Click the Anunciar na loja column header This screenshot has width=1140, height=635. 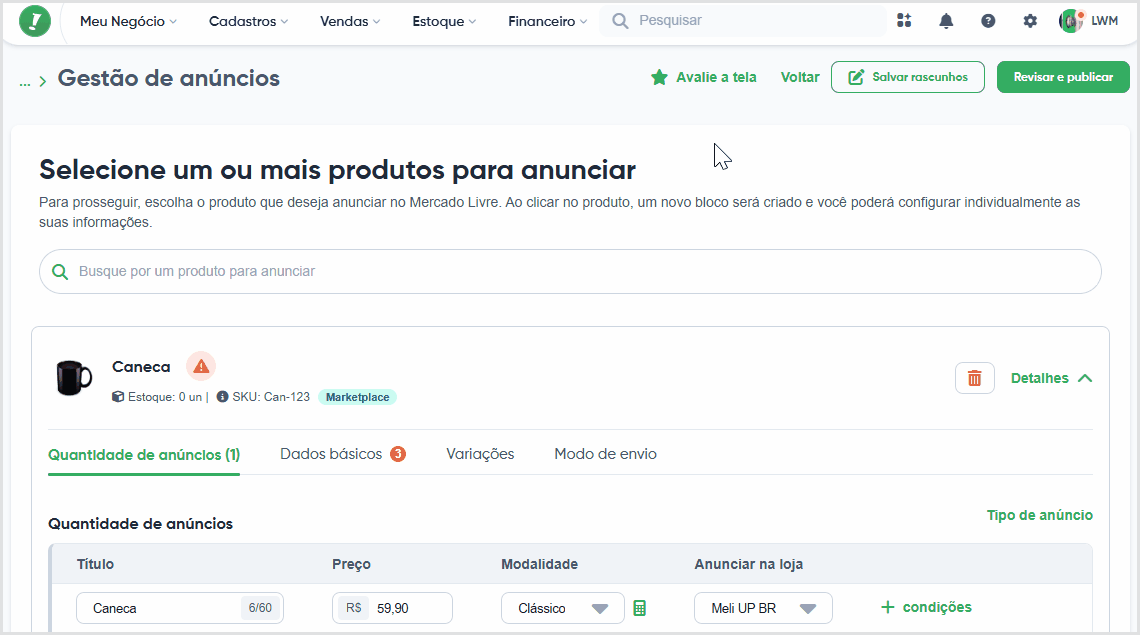(749, 564)
